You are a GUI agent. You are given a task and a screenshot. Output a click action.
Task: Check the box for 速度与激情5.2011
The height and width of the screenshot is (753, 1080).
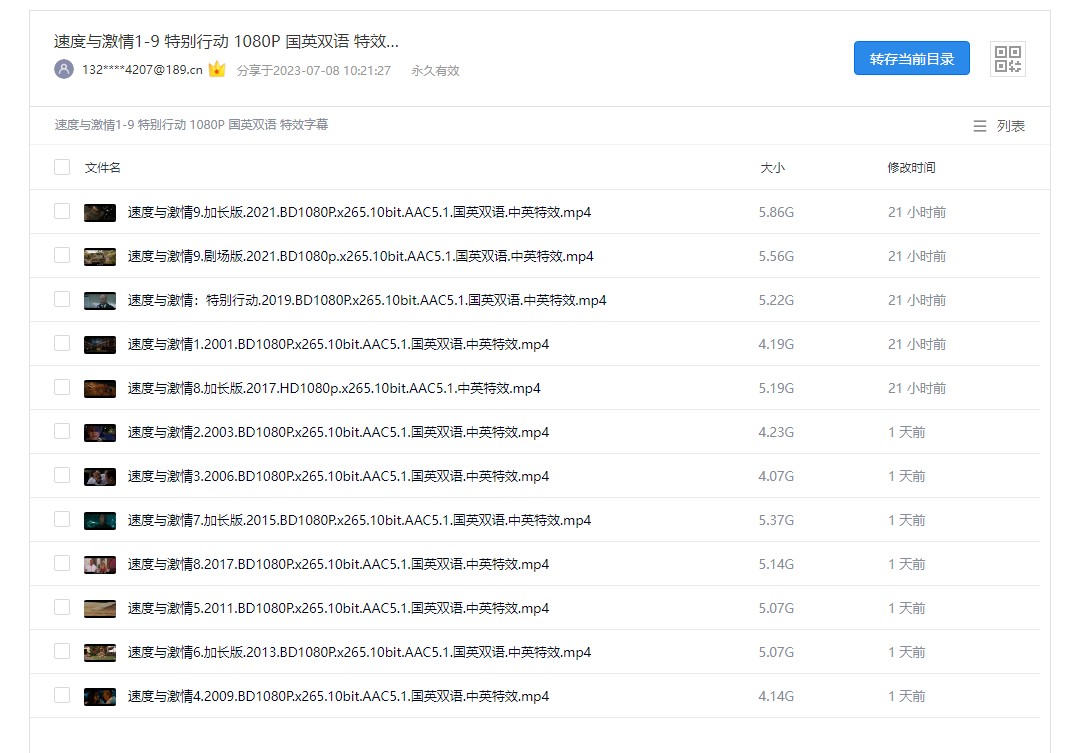click(62, 608)
